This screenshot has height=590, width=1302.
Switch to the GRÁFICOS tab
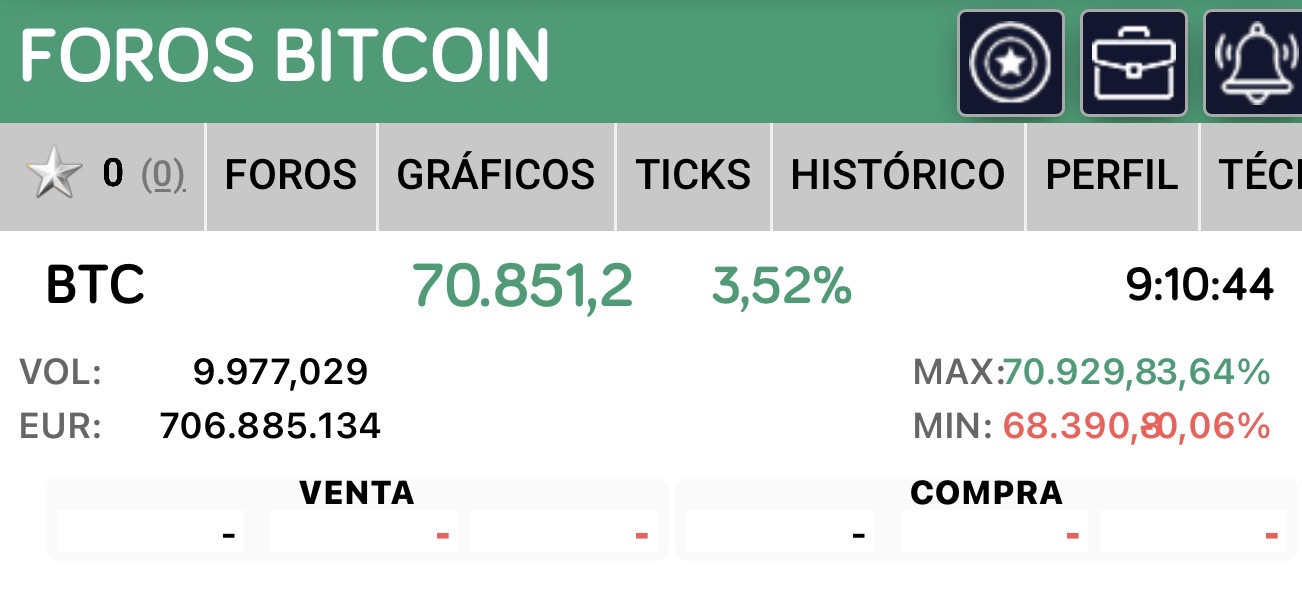click(496, 176)
